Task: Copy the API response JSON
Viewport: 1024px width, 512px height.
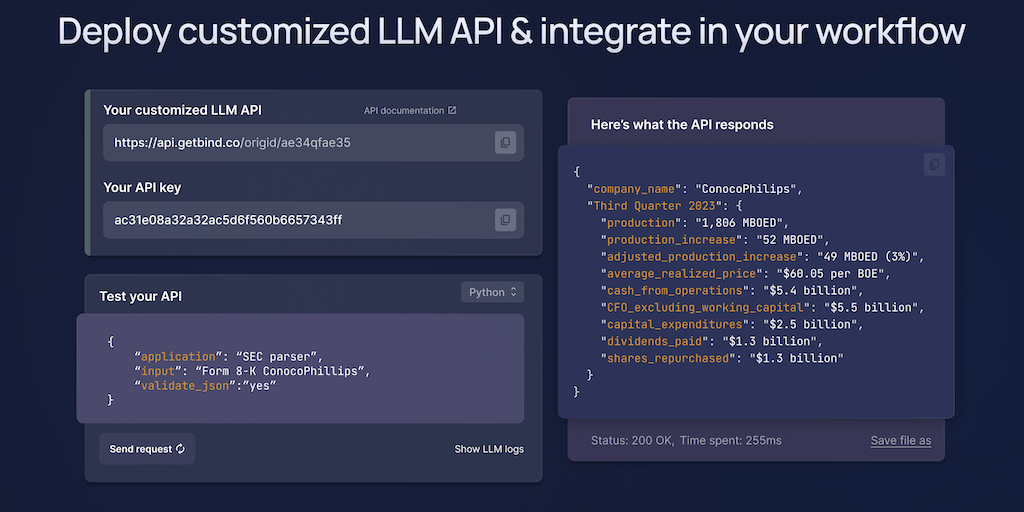Action: pyautogui.click(x=934, y=165)
